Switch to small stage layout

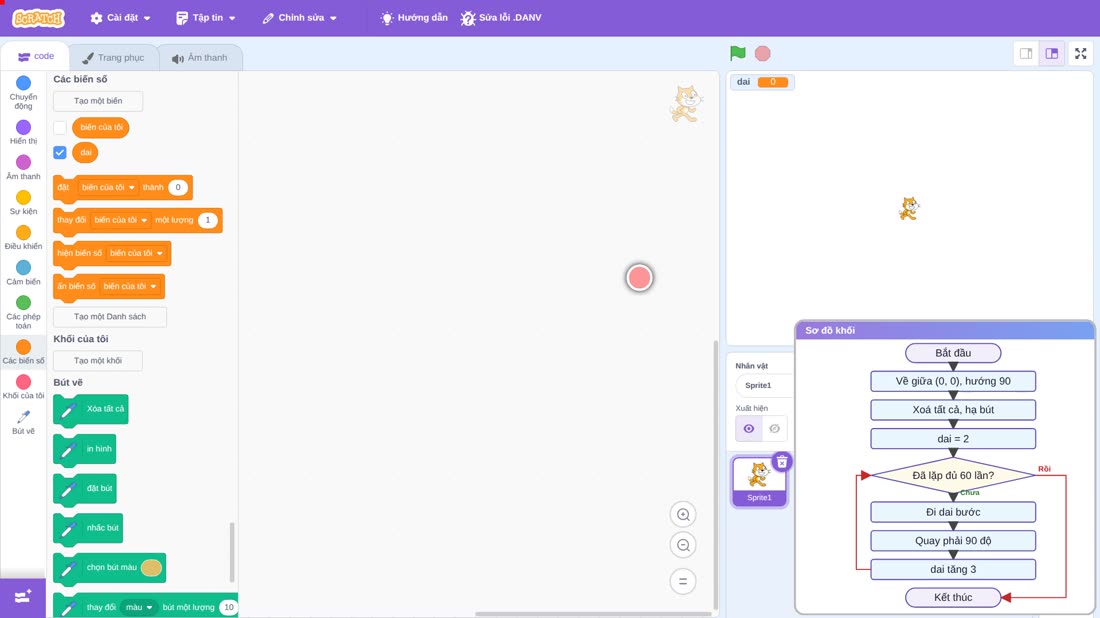coord(1026,53)
